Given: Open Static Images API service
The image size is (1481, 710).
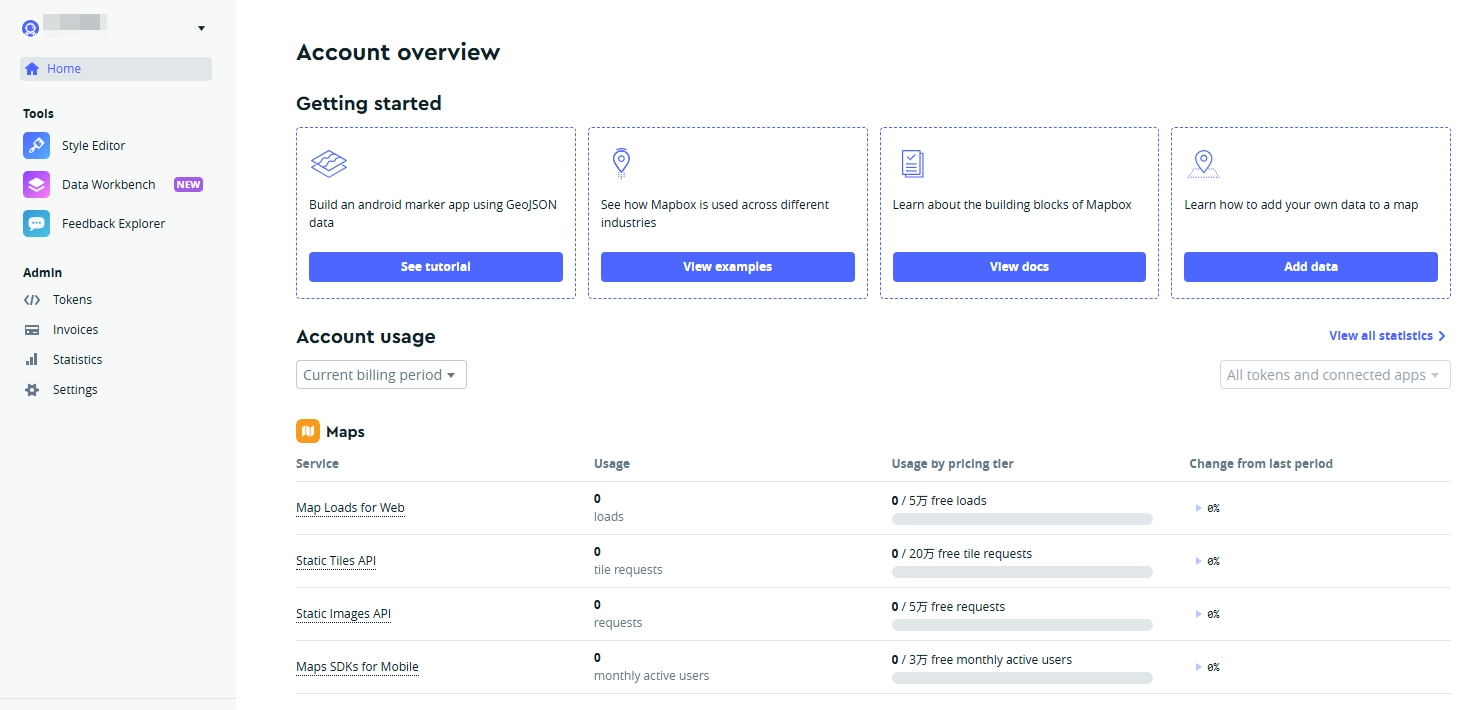Looking at the screenshot, I should click(344, 614).
